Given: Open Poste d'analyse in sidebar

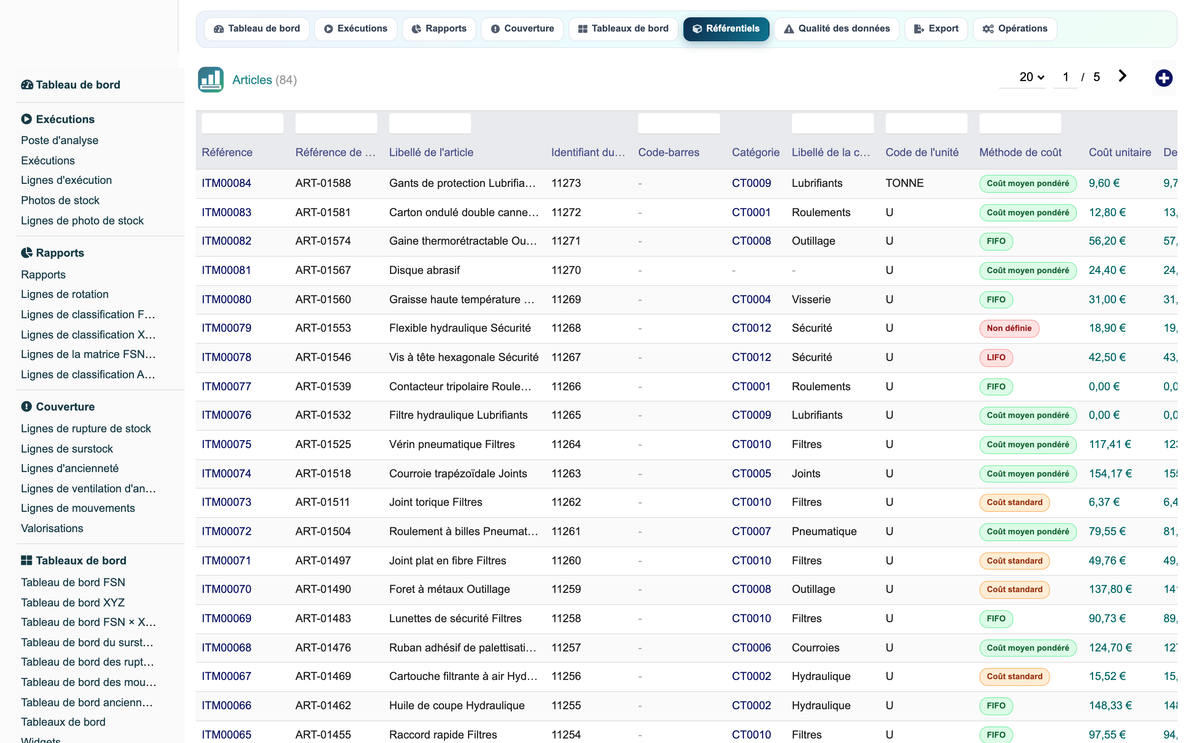Looking at the screenshot, I should (x=60, y=141).
